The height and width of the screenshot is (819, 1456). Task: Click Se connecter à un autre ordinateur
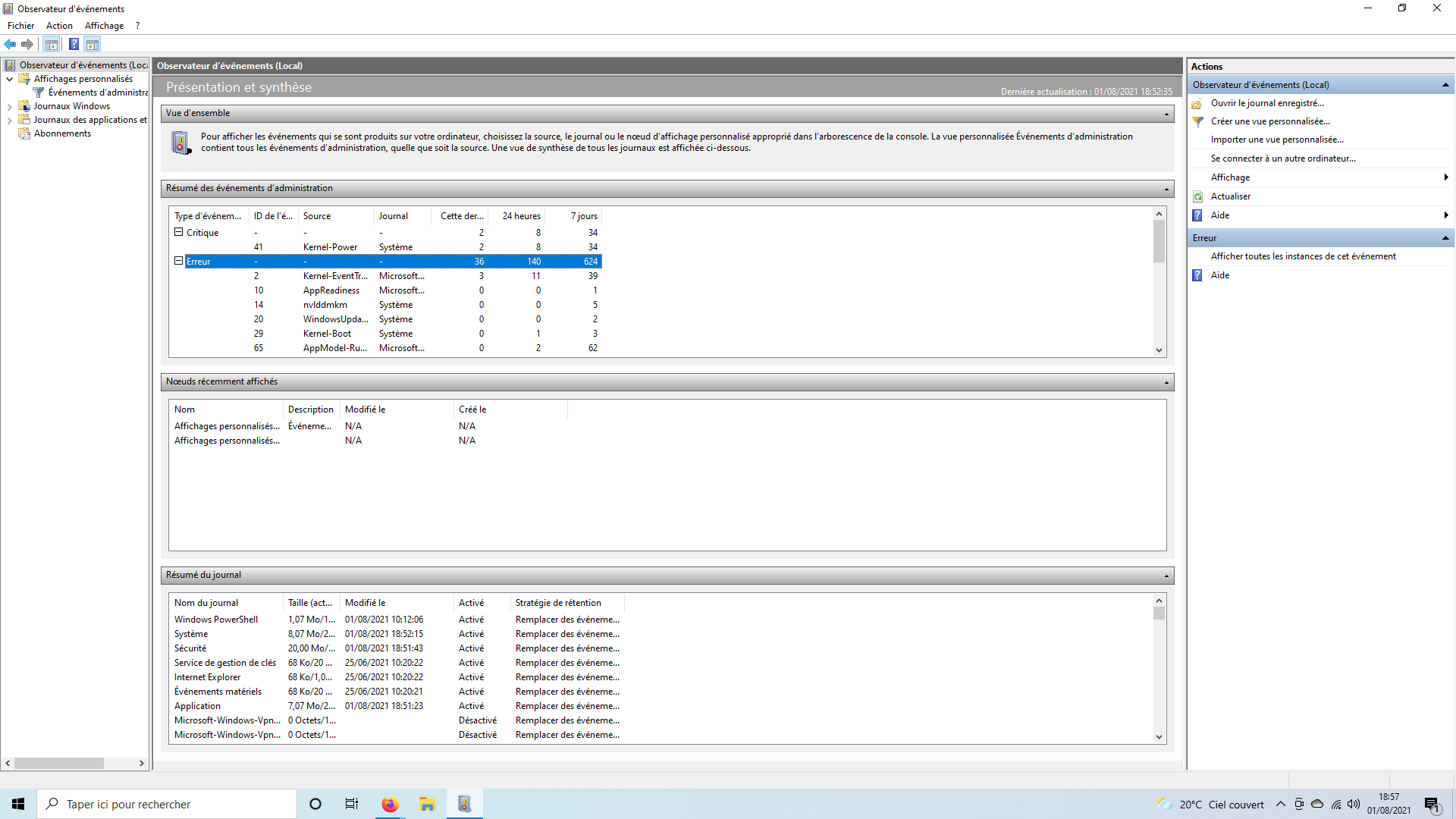point(1282,158)
